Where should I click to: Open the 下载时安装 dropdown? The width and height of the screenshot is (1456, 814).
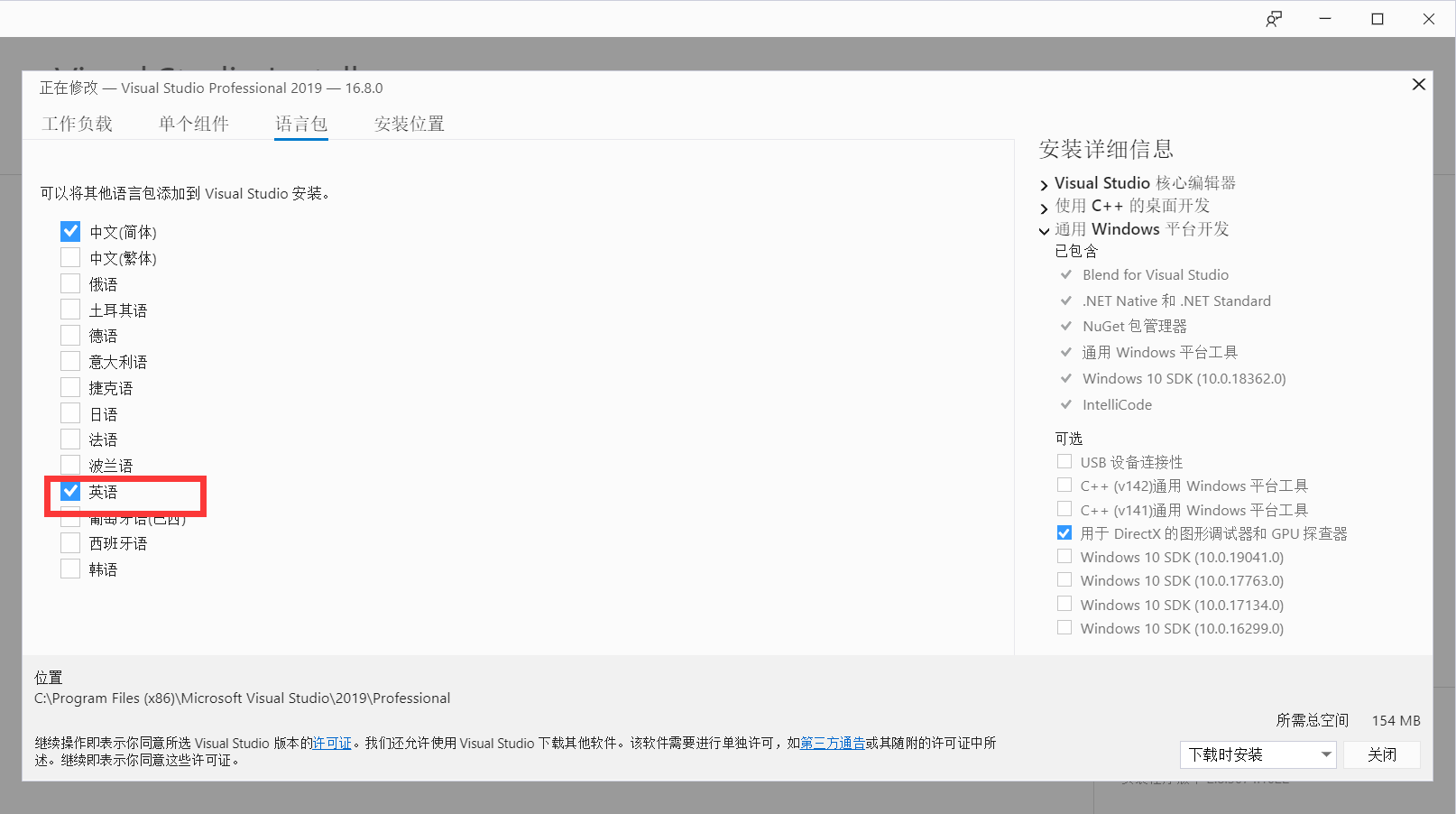(x=1258, y=754)
